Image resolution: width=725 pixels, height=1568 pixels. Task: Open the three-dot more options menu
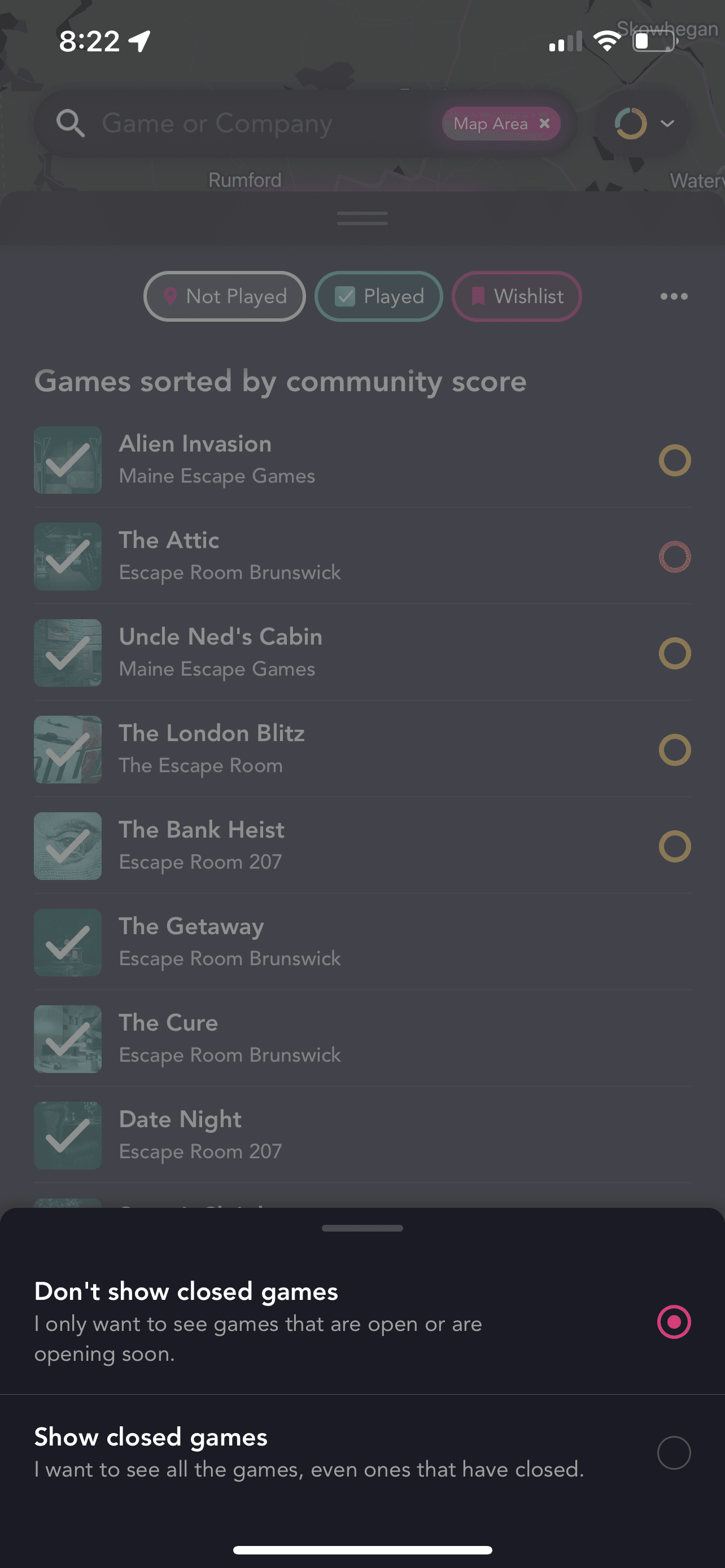pyautogui.click(x=674, y=296)
